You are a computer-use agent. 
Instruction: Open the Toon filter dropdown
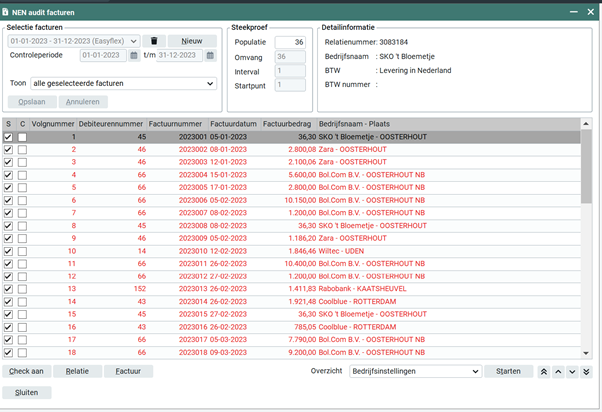pyautogui.click(x=209, y=83)
